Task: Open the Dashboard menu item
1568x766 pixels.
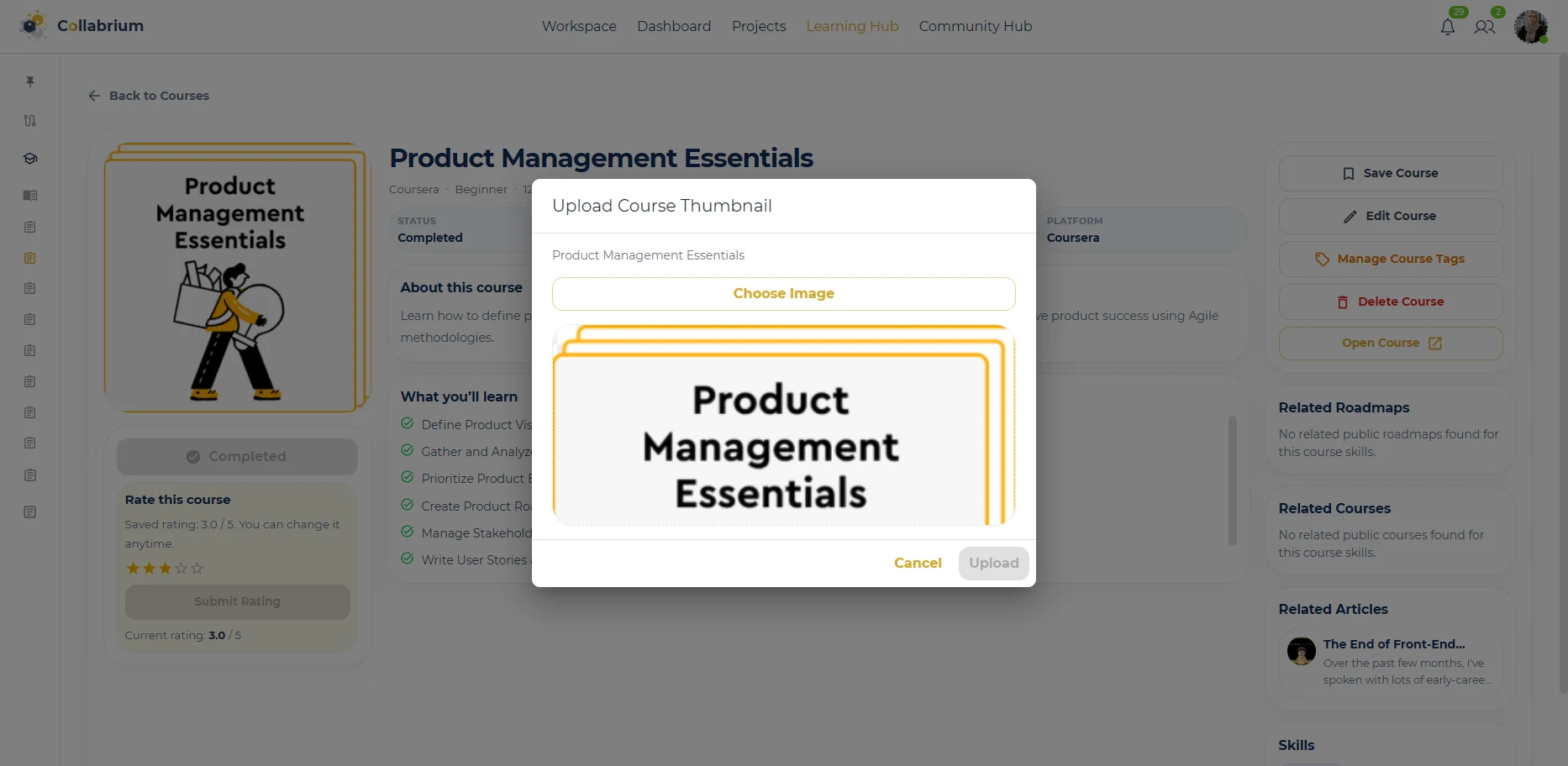Action: point(674,26)
